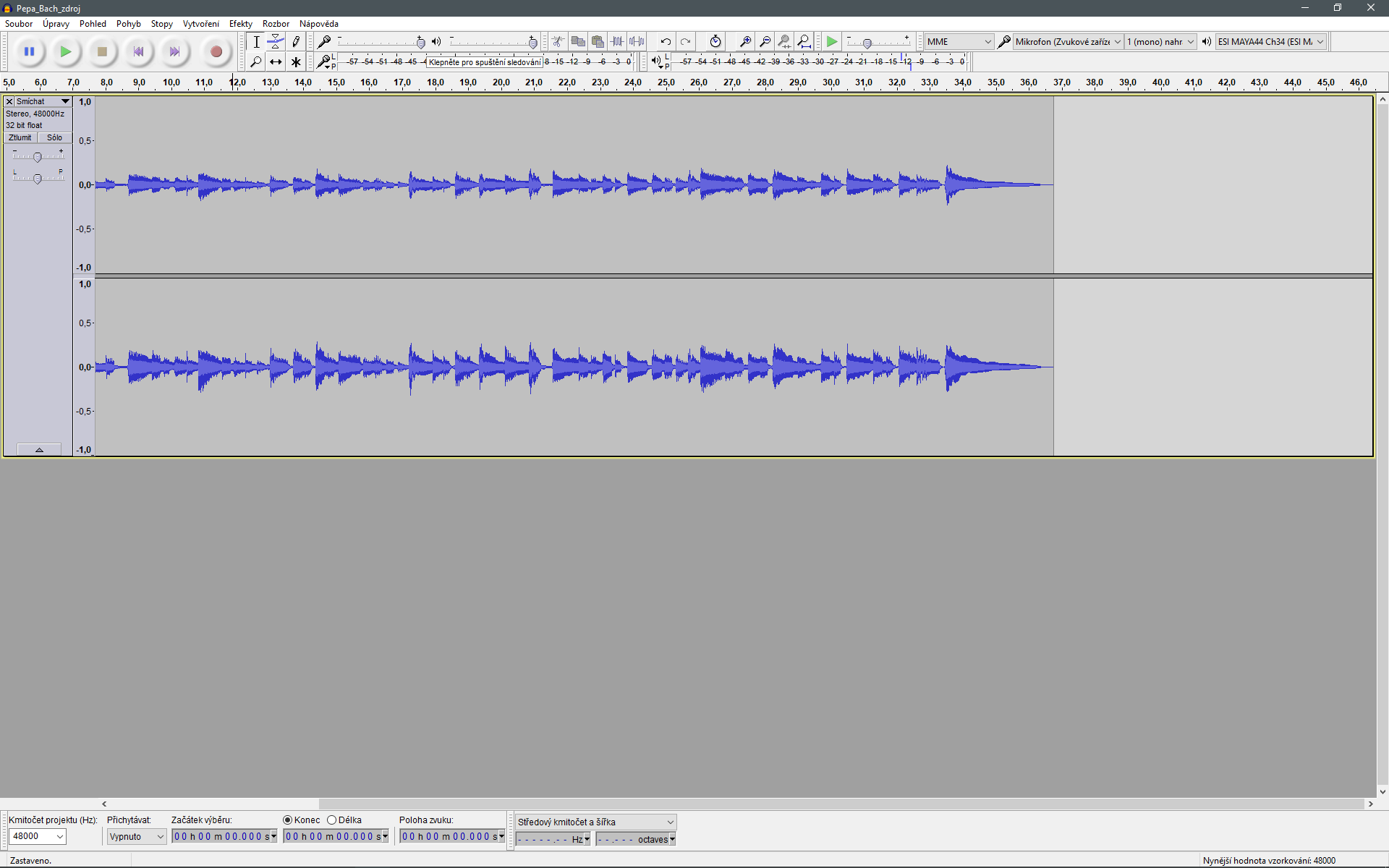The height and width of the screenshot is (868, 1389).
Task: Collapse the track with the arrow button
Action: (39, 449)
